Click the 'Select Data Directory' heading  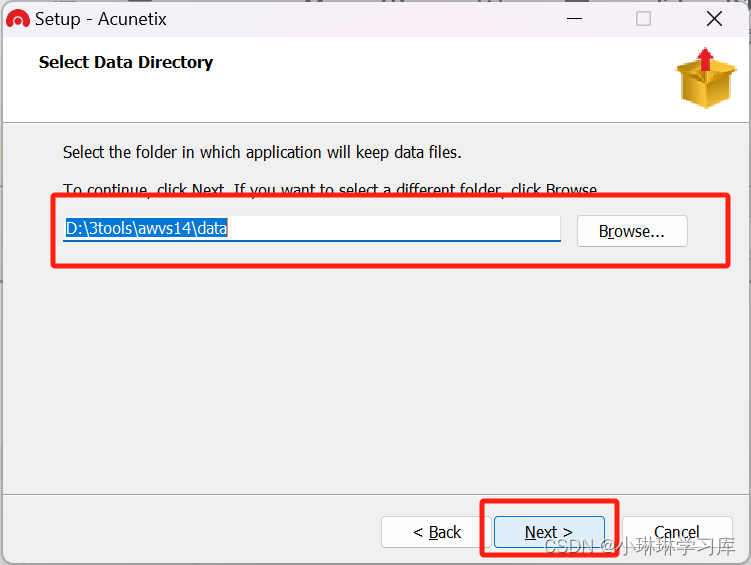[126, 62]
